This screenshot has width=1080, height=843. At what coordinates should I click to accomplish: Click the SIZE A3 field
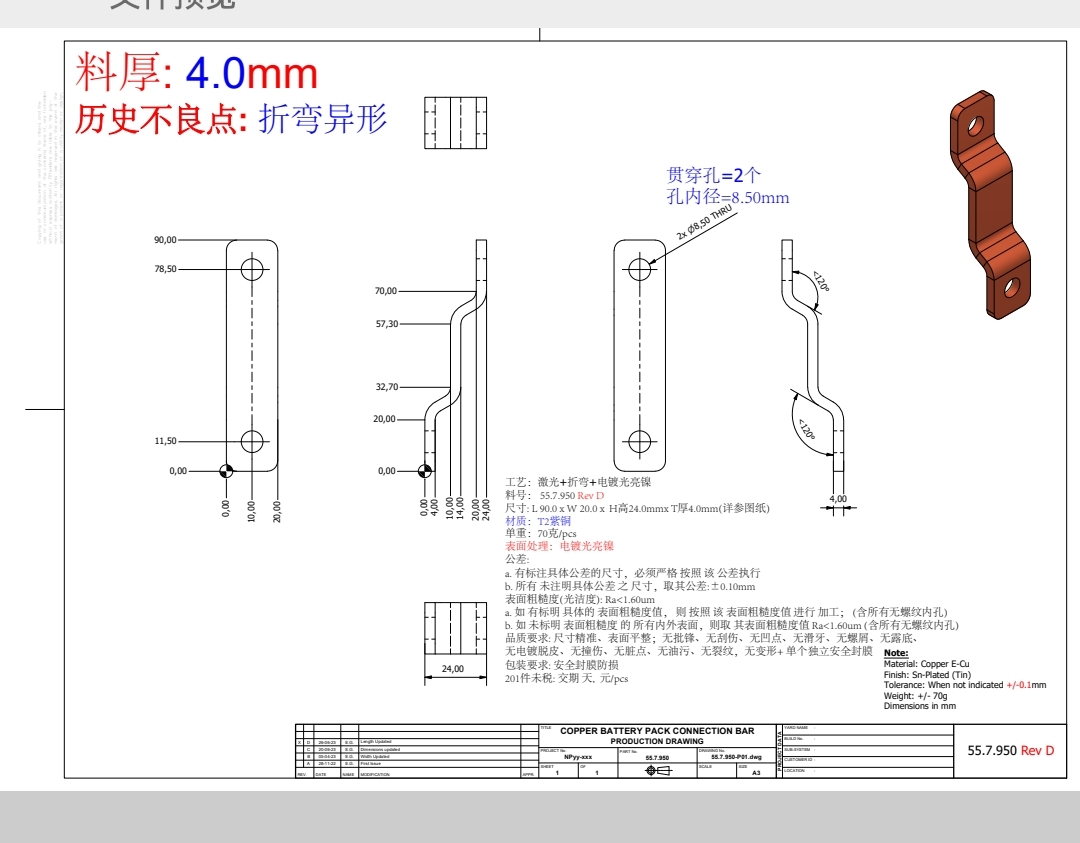pos(756,772)
